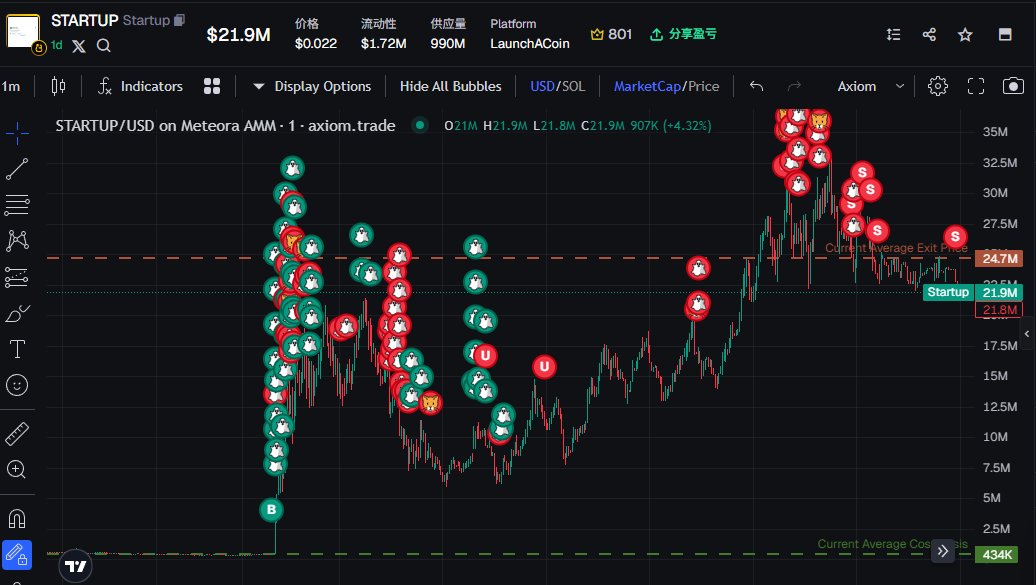Viewport: 1036px width, 585px height.
Task: Change the 1m timeframe interval
Action: (x=11, y=86)
